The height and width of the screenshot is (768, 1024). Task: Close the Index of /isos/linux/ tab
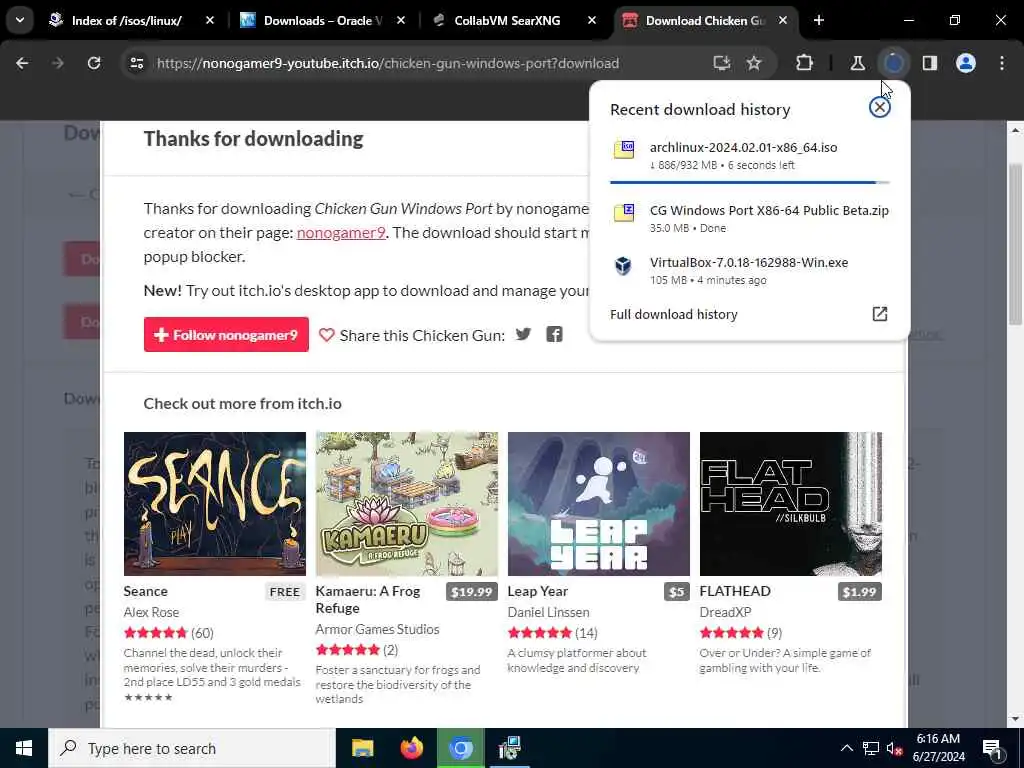[x=210, y=20]
